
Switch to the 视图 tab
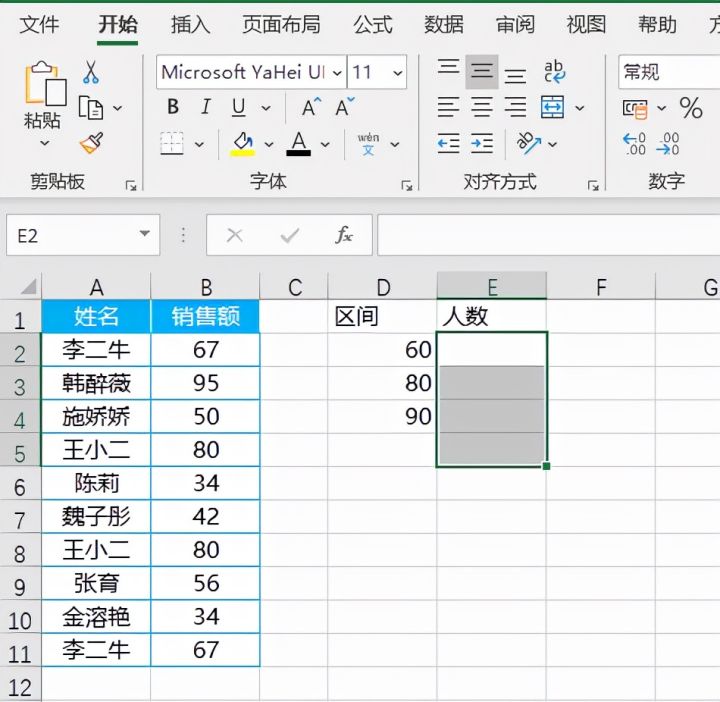586,24
